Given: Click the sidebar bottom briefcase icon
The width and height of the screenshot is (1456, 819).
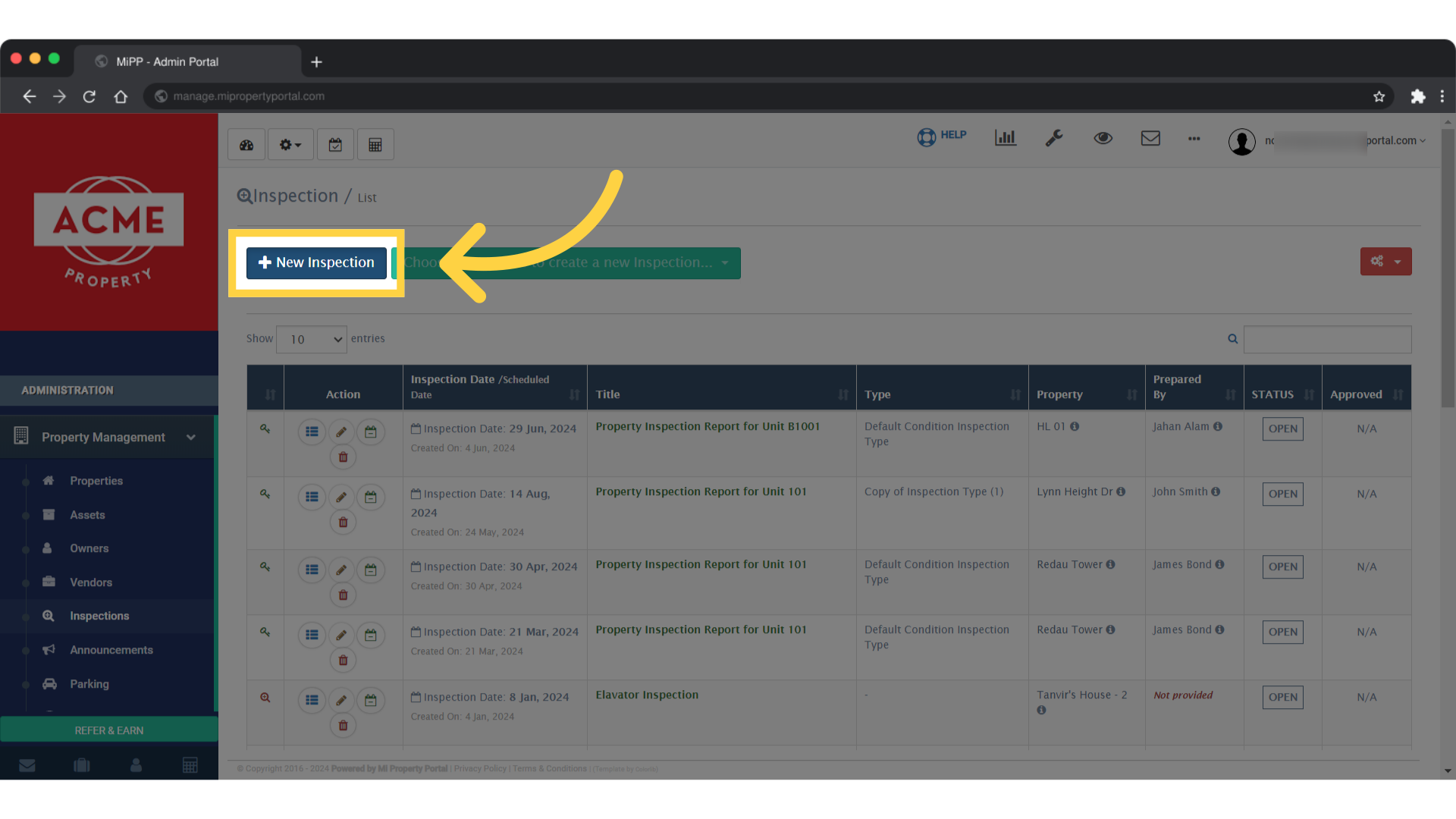Looking at the screenshot, I should 82,765.
